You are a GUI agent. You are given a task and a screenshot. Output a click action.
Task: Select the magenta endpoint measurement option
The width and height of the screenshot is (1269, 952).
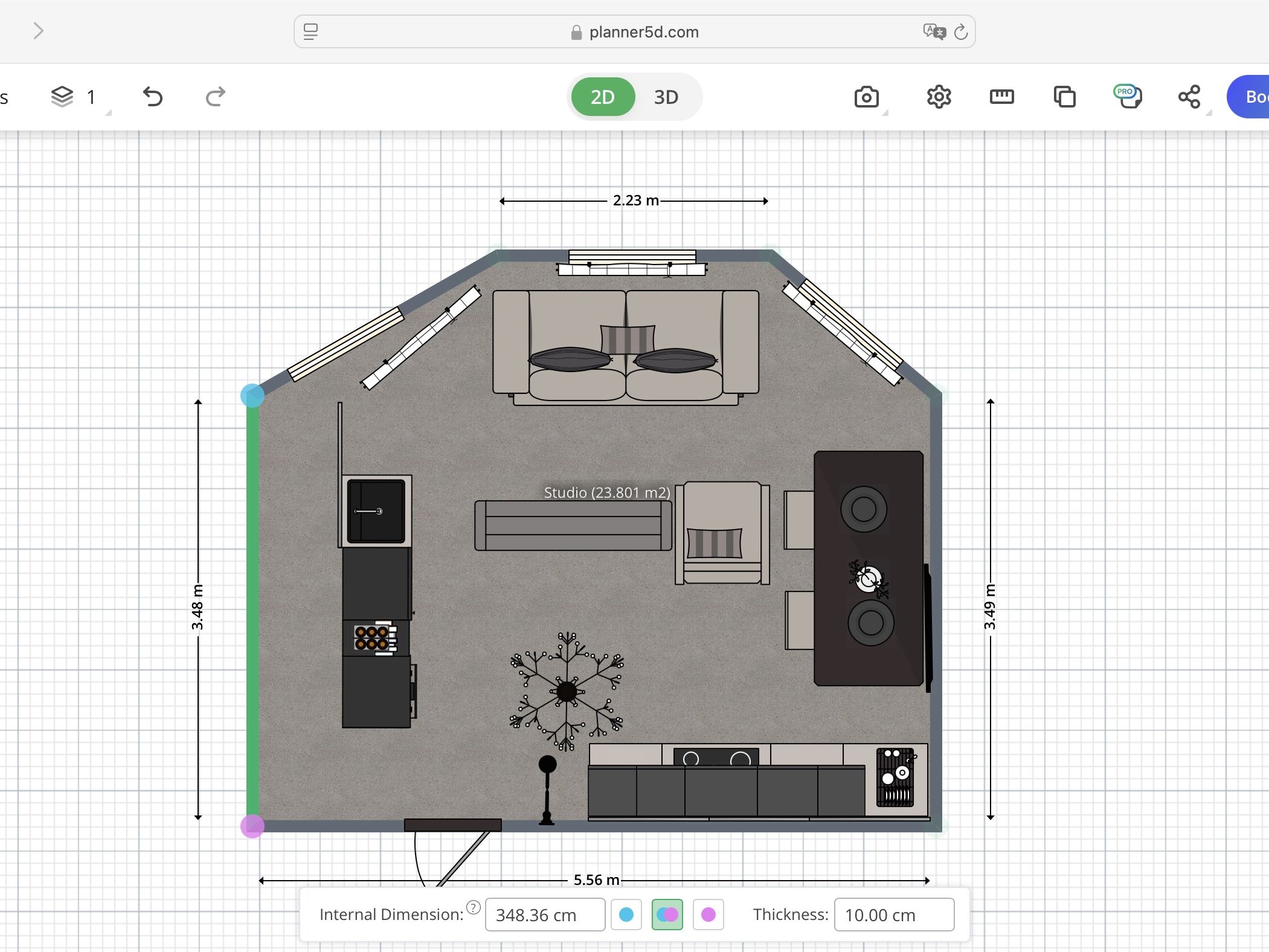click(x=709, y=915)
